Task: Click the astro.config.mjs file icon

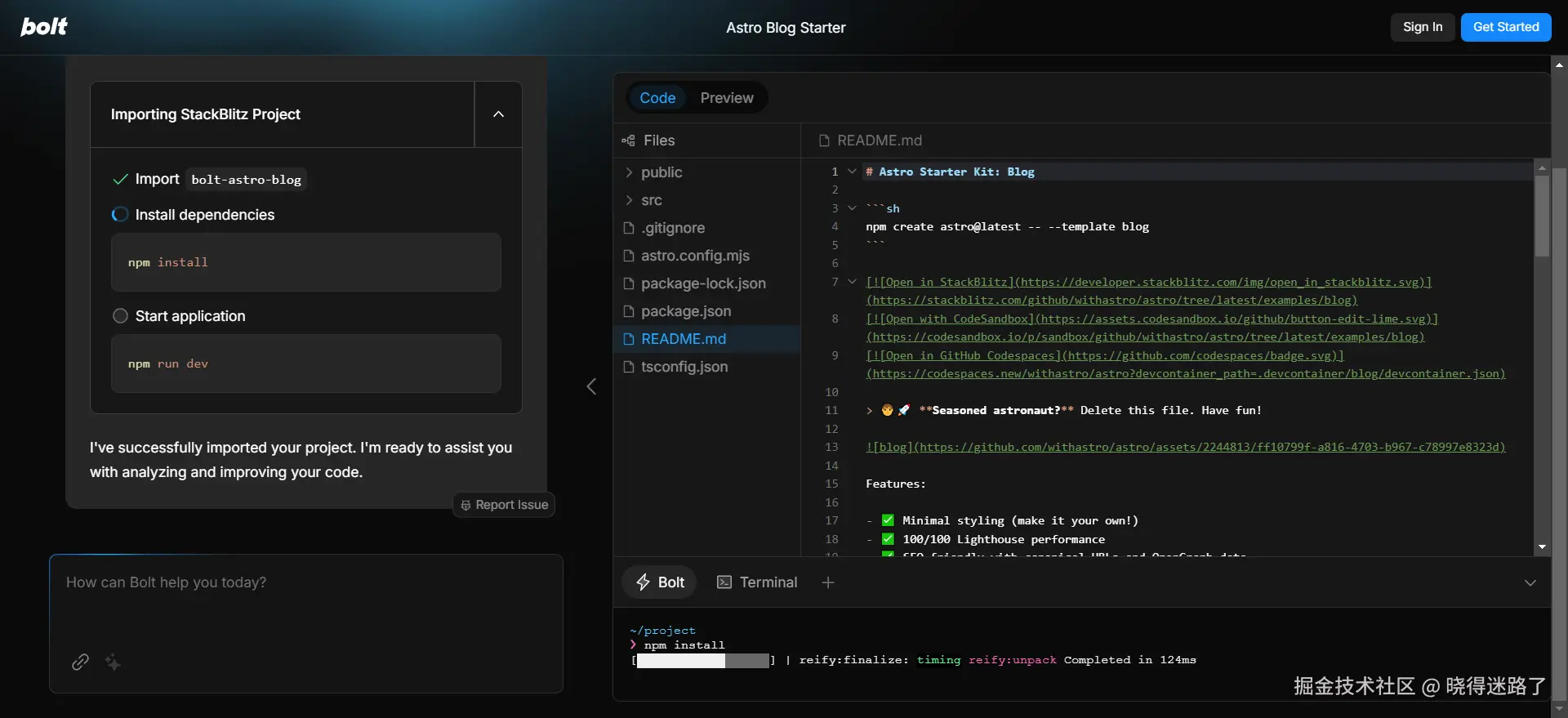Action: click(629, 256)
